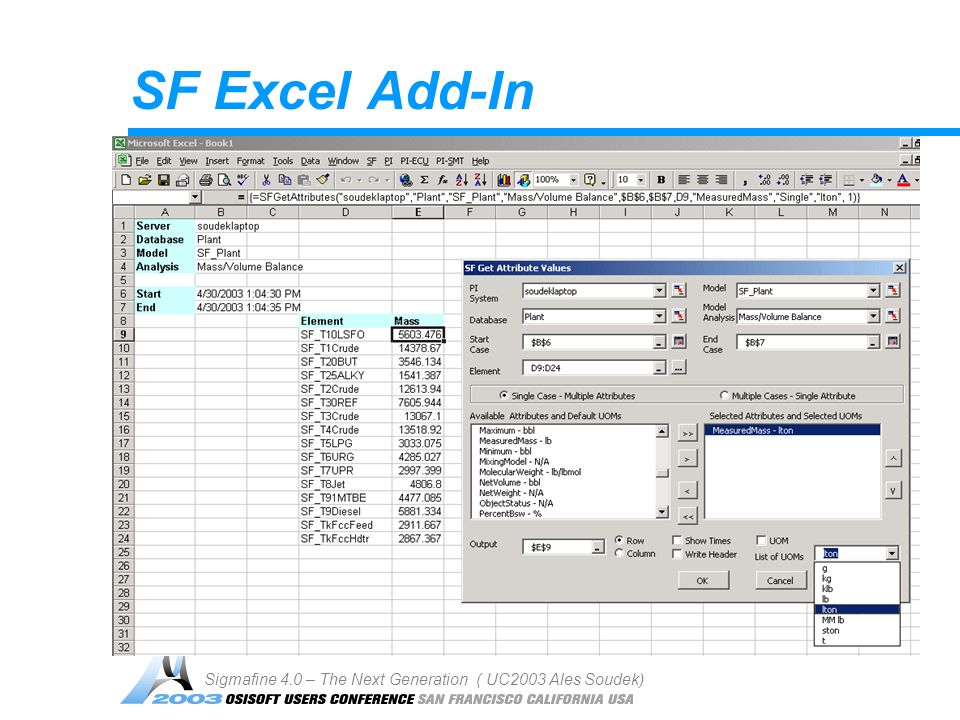The height and width of the screenshot is (720, 960).
Task: Click the Format Painter brush icon
Action: tap(323, 179)
